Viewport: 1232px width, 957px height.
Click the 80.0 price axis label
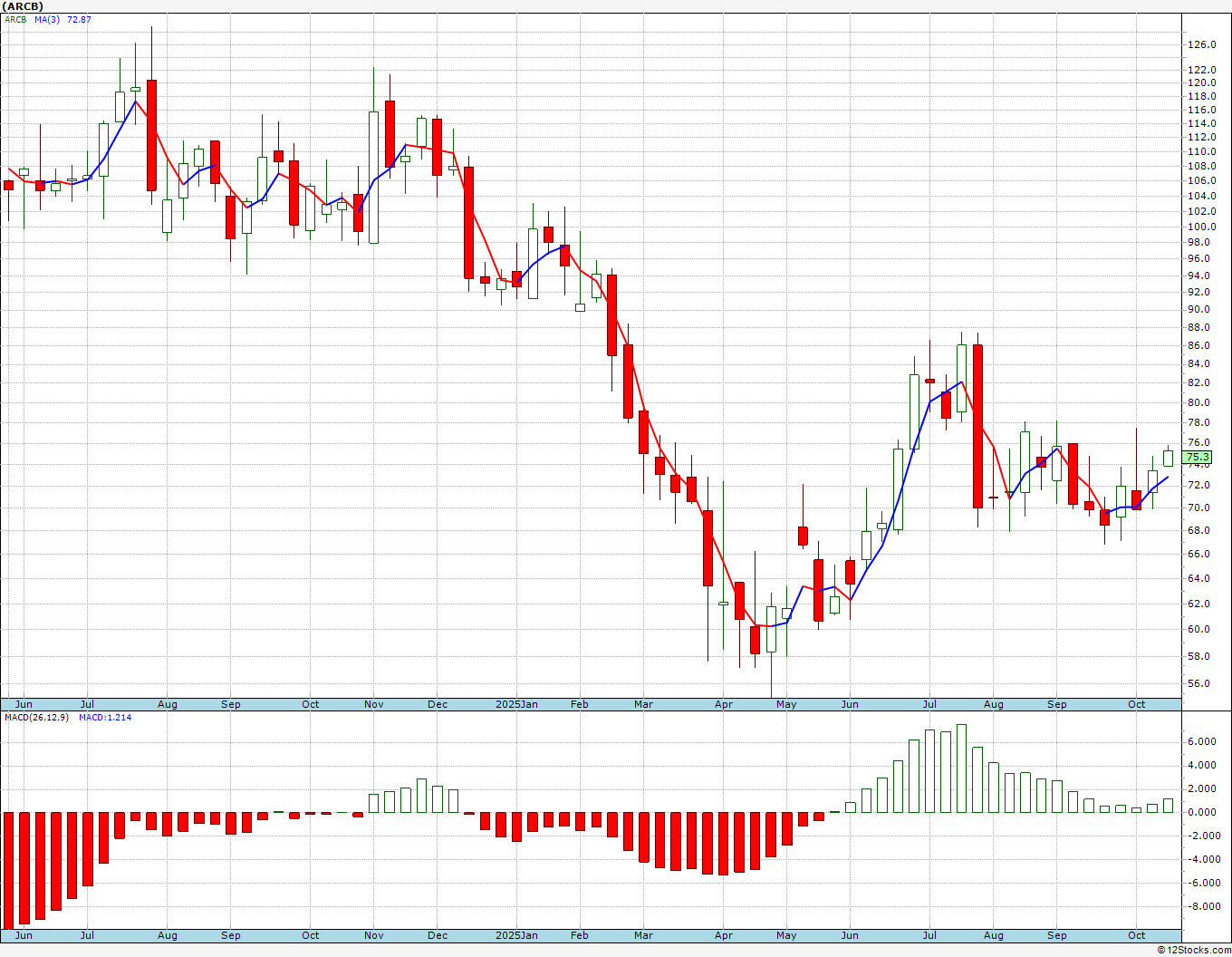[x=1201, y=402]
